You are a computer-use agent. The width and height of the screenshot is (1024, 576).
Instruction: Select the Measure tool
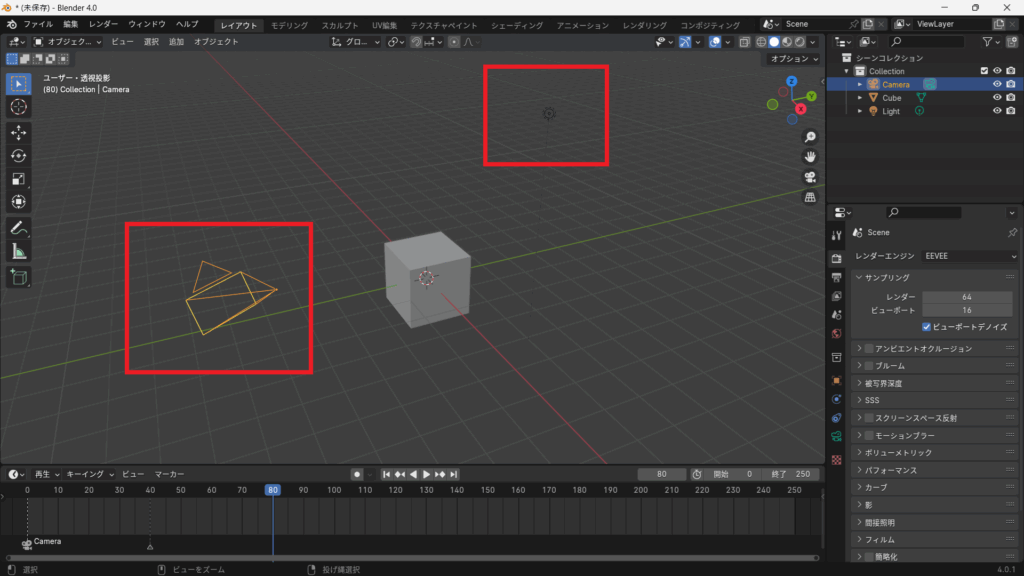click(18, 251)
